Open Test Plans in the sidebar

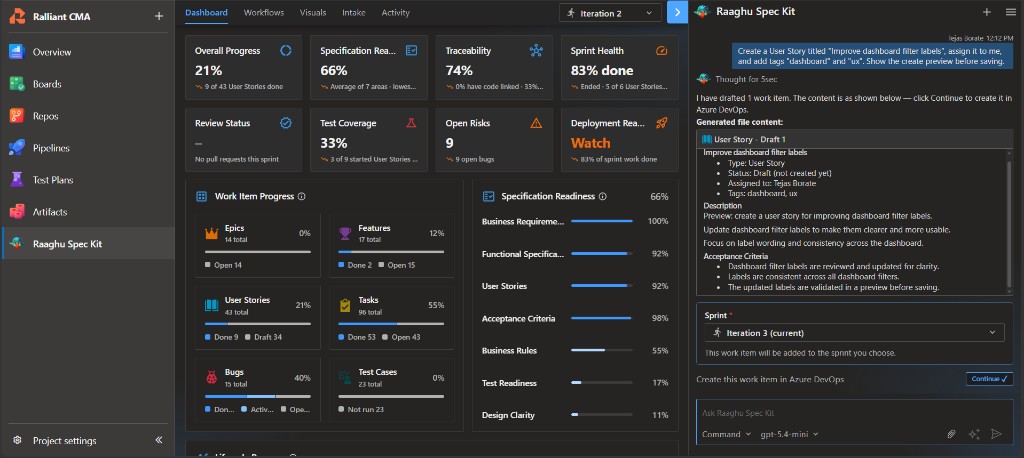point(88,180)
